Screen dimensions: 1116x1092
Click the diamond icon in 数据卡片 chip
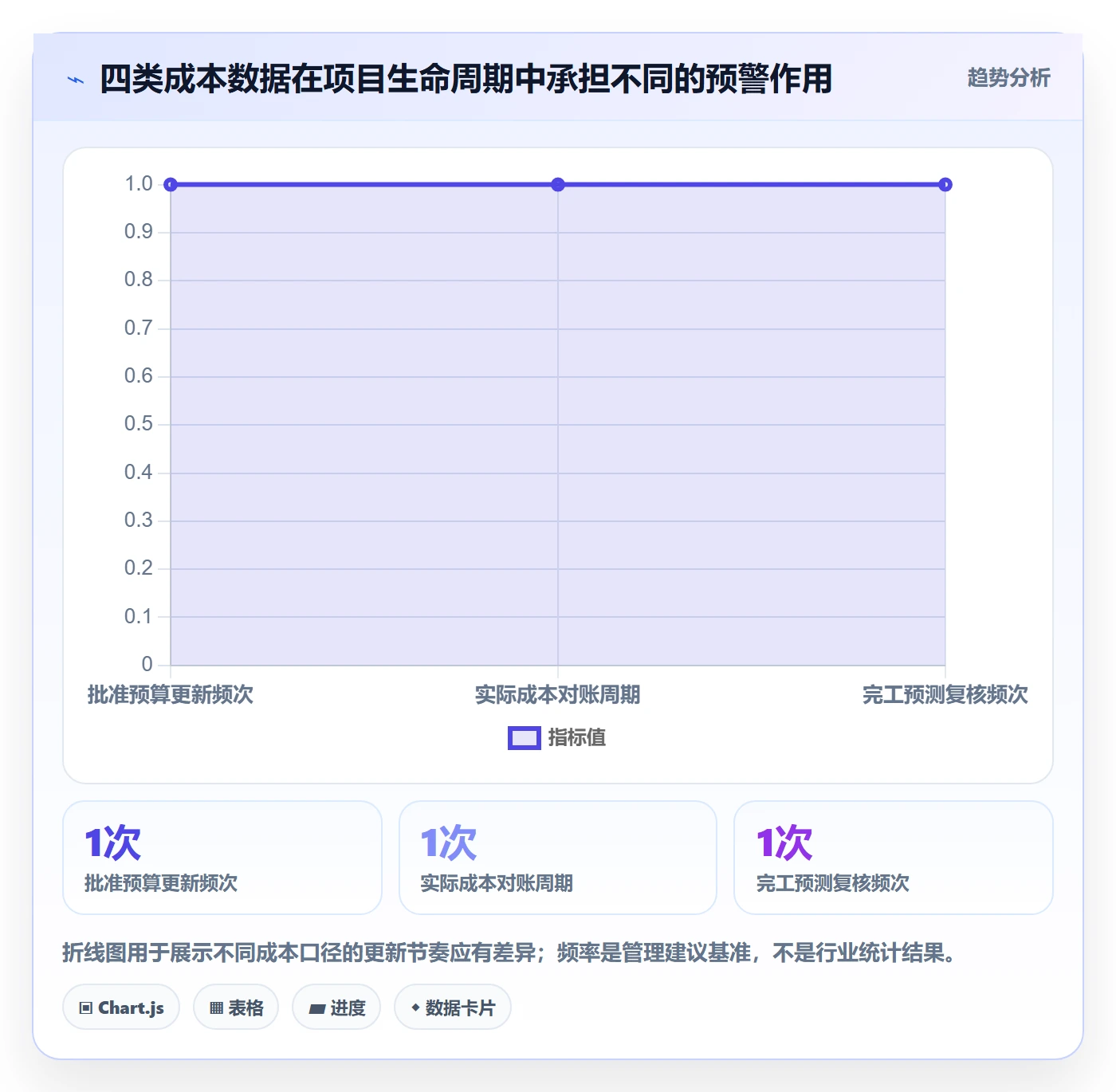415,1008
